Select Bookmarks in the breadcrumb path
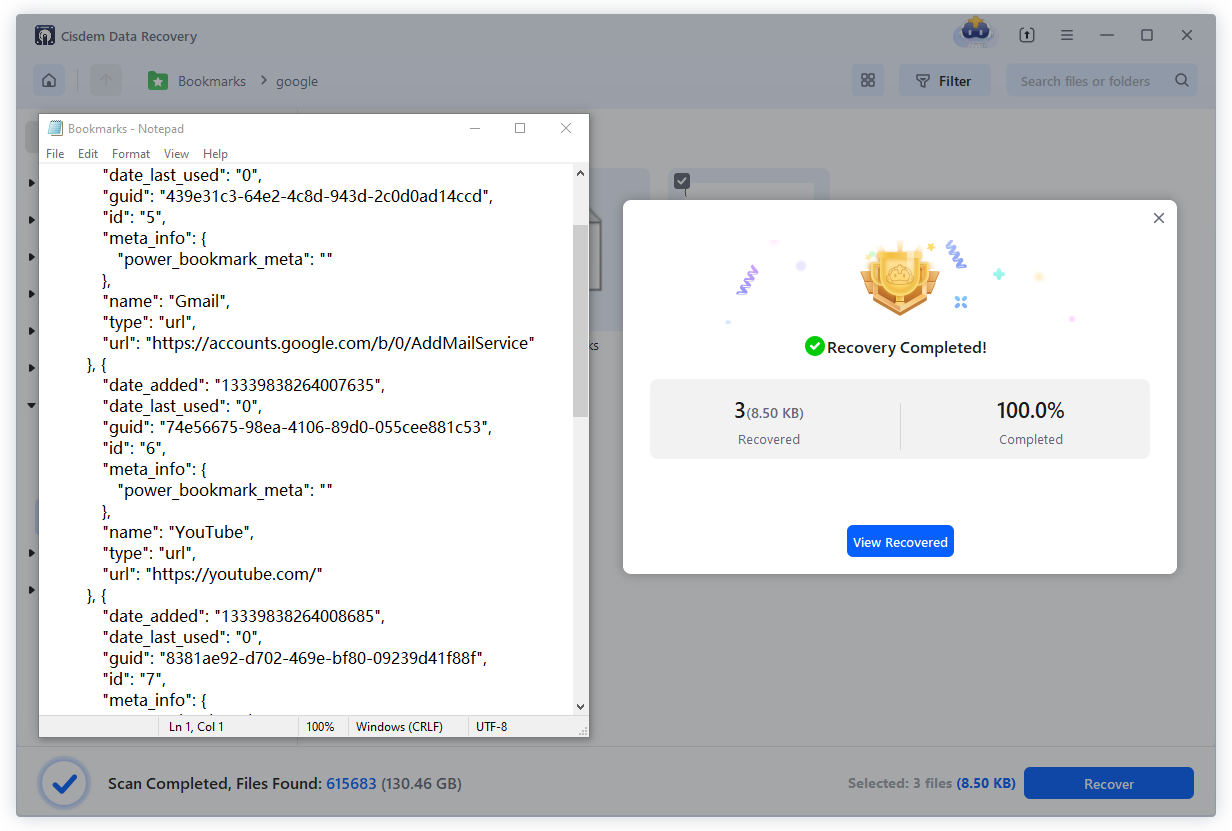Screen dimensions: 1232x831 click(211, 81)
